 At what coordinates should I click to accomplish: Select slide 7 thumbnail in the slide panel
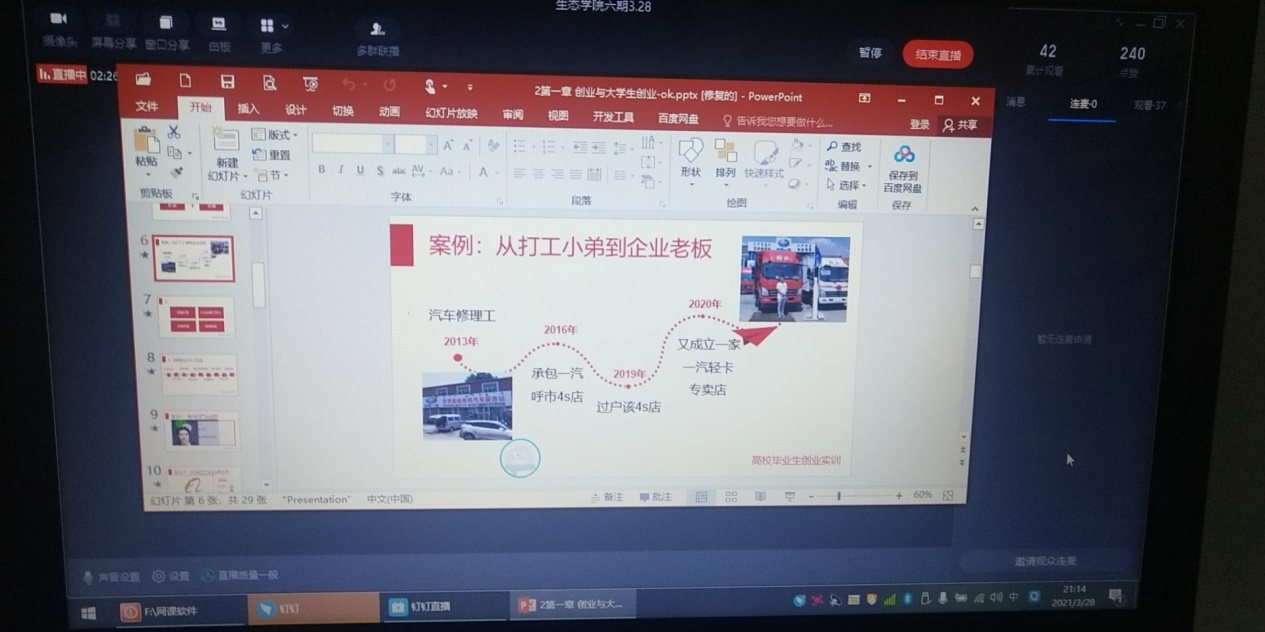pyautogui.click(x=196, y=316)
